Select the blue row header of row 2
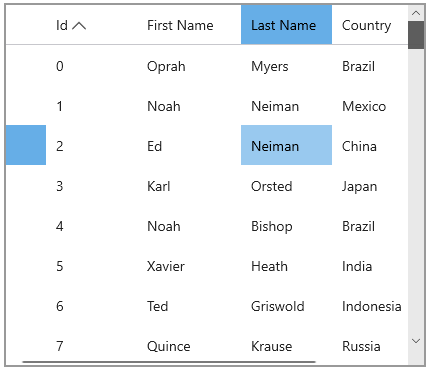Screen dimensions: 428x371 26,145
